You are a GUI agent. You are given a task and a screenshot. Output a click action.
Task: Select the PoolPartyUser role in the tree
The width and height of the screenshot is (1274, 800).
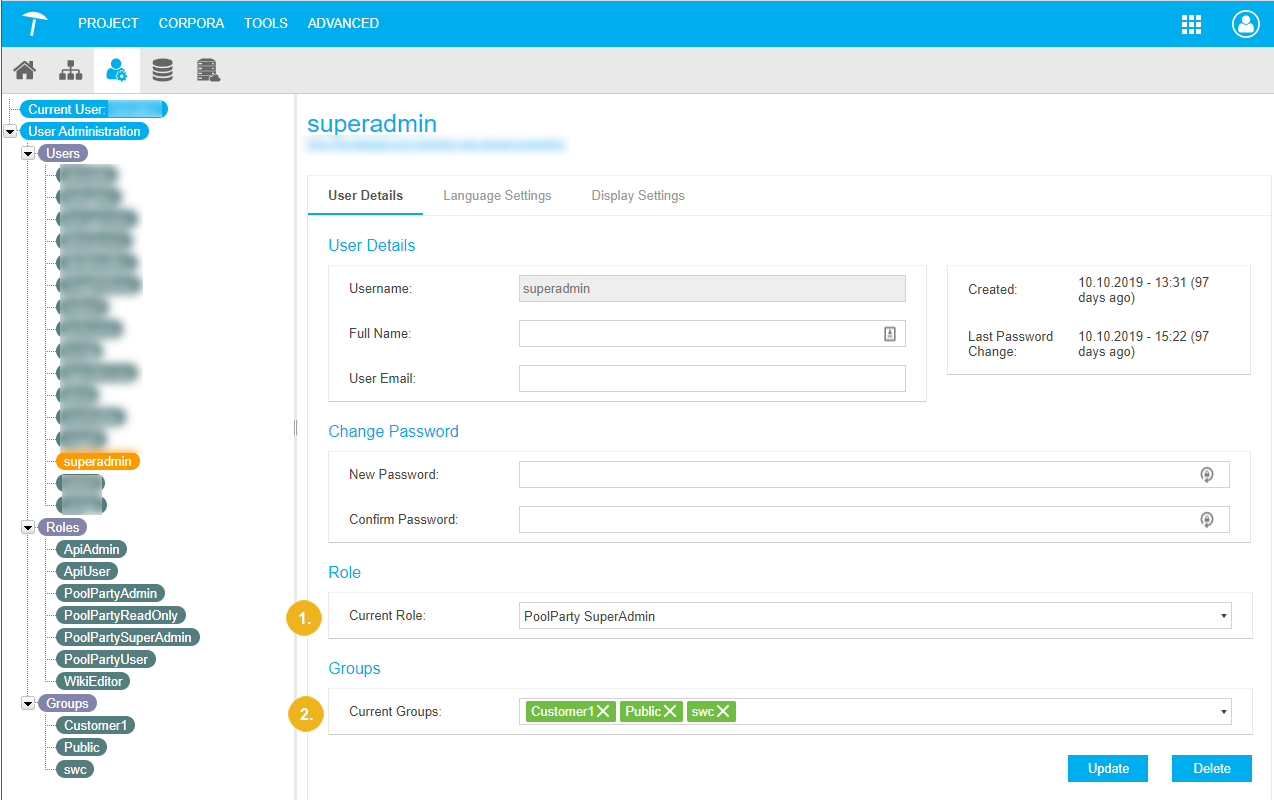tap(105, 659)
